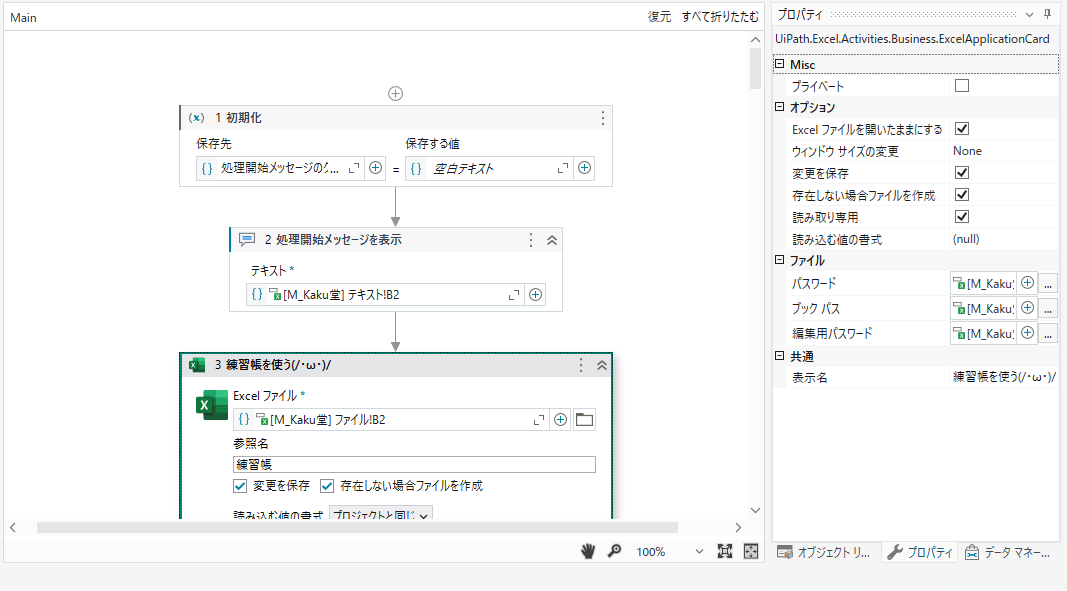The height and width of the screenshot is (591, 1067).
Task: Click the horizontal scrollbar right arrow
Action: pos(738,528)
